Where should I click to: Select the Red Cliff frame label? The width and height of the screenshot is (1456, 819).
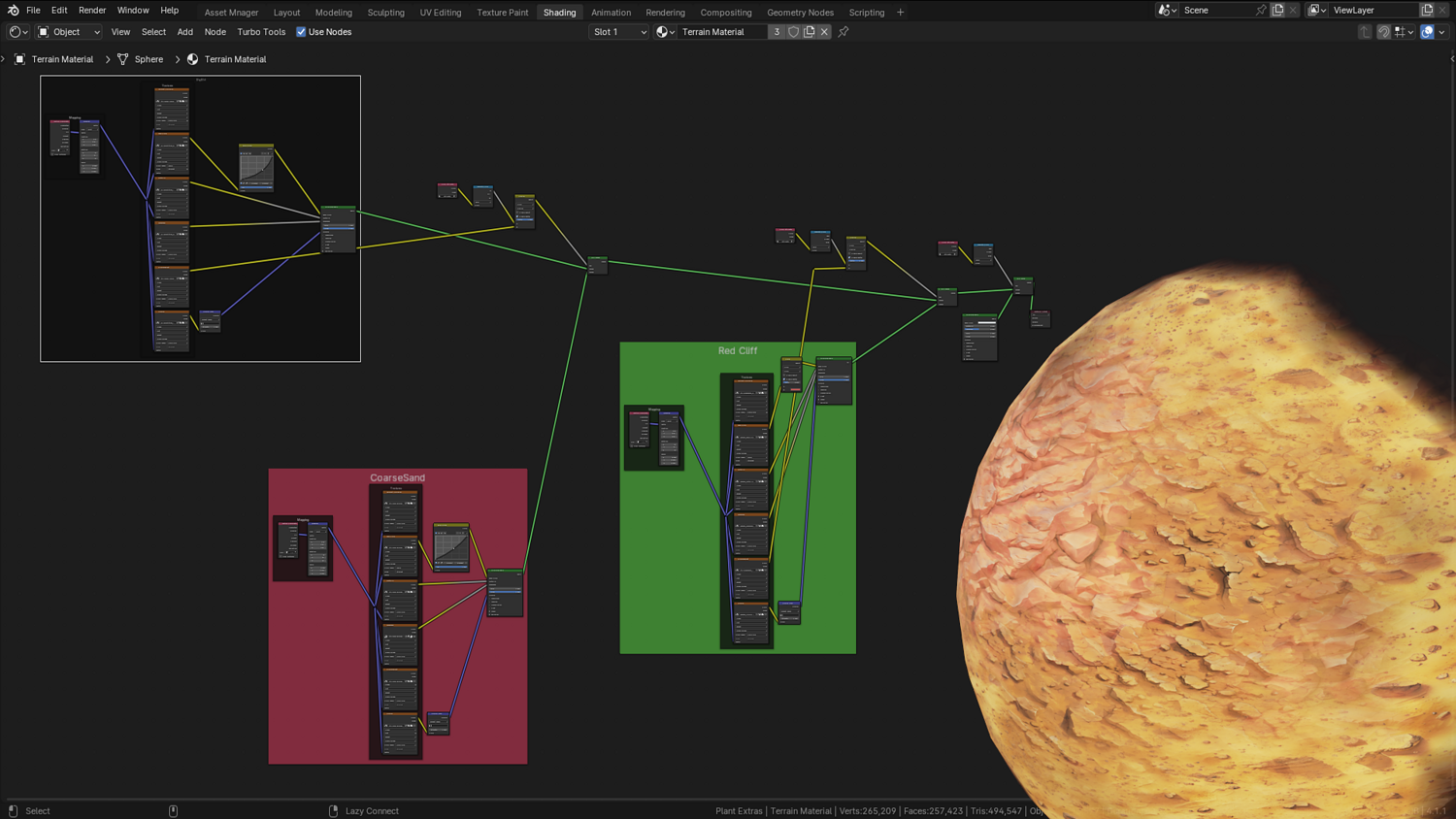(x=738, y=350)
